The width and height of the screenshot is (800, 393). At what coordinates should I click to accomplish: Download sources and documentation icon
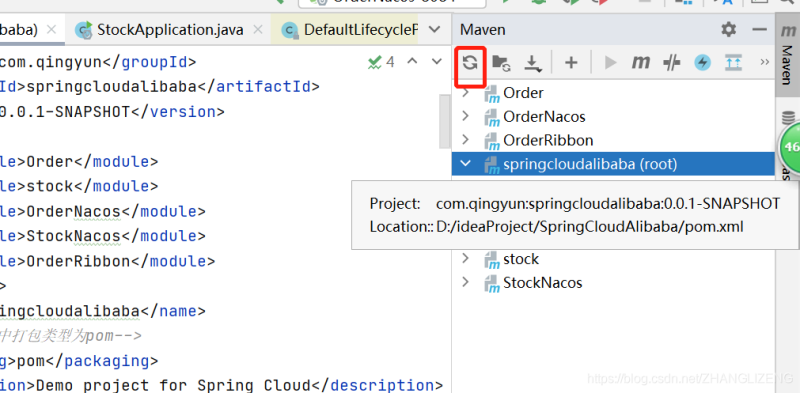[x=533, y=63]
